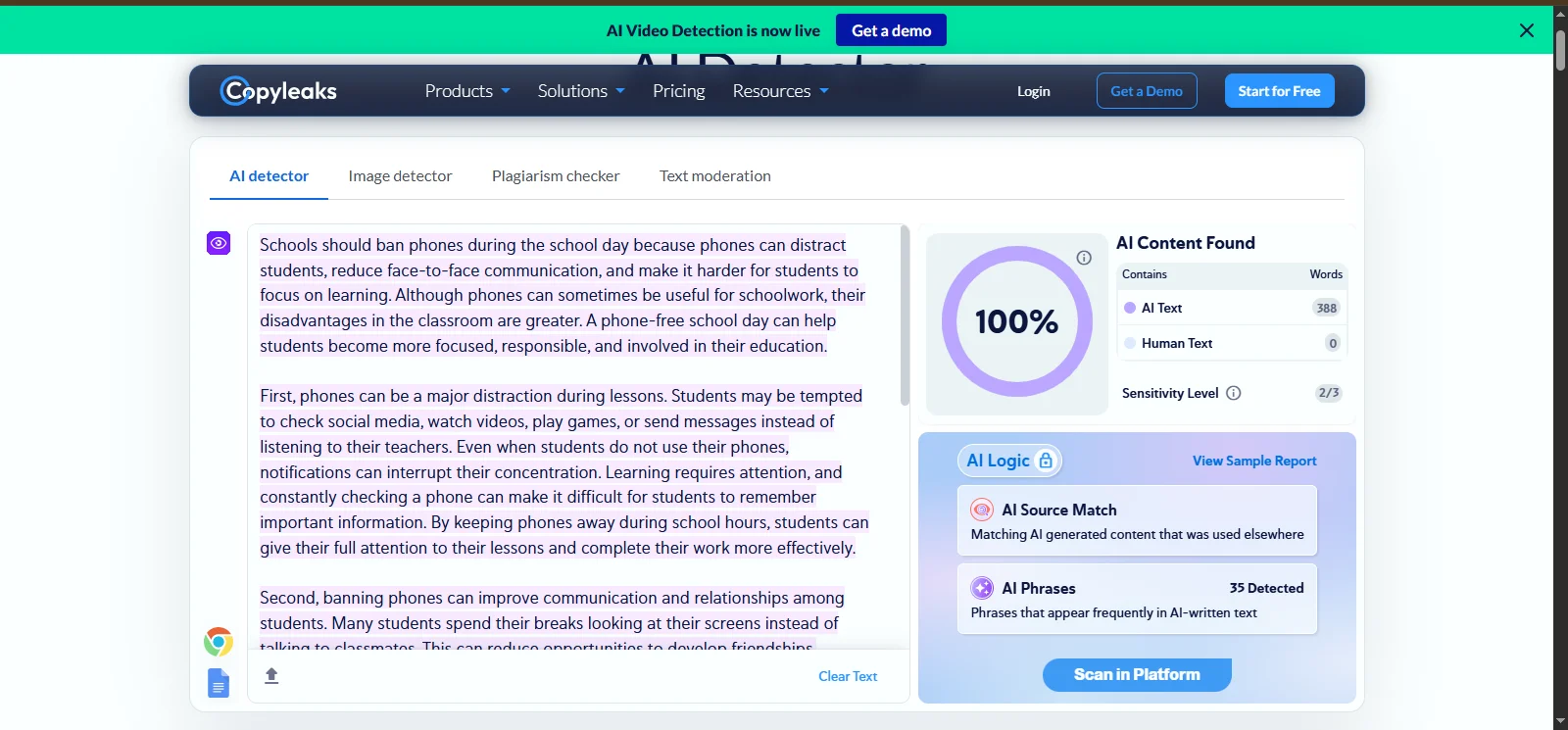This screenshot has height=730, width=1568.
Task: Click the Start for Free button
Action: click(1279, 91)
